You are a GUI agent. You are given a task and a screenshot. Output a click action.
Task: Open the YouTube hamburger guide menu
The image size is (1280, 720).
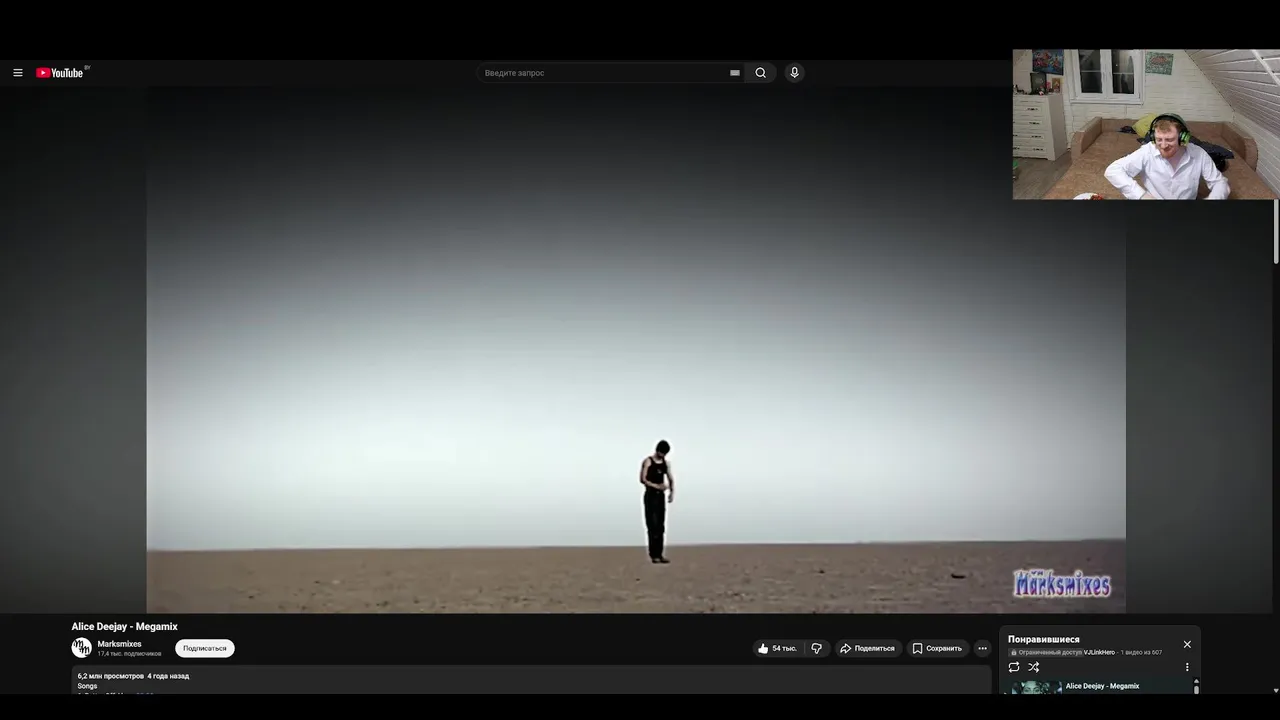pos(17,73)
